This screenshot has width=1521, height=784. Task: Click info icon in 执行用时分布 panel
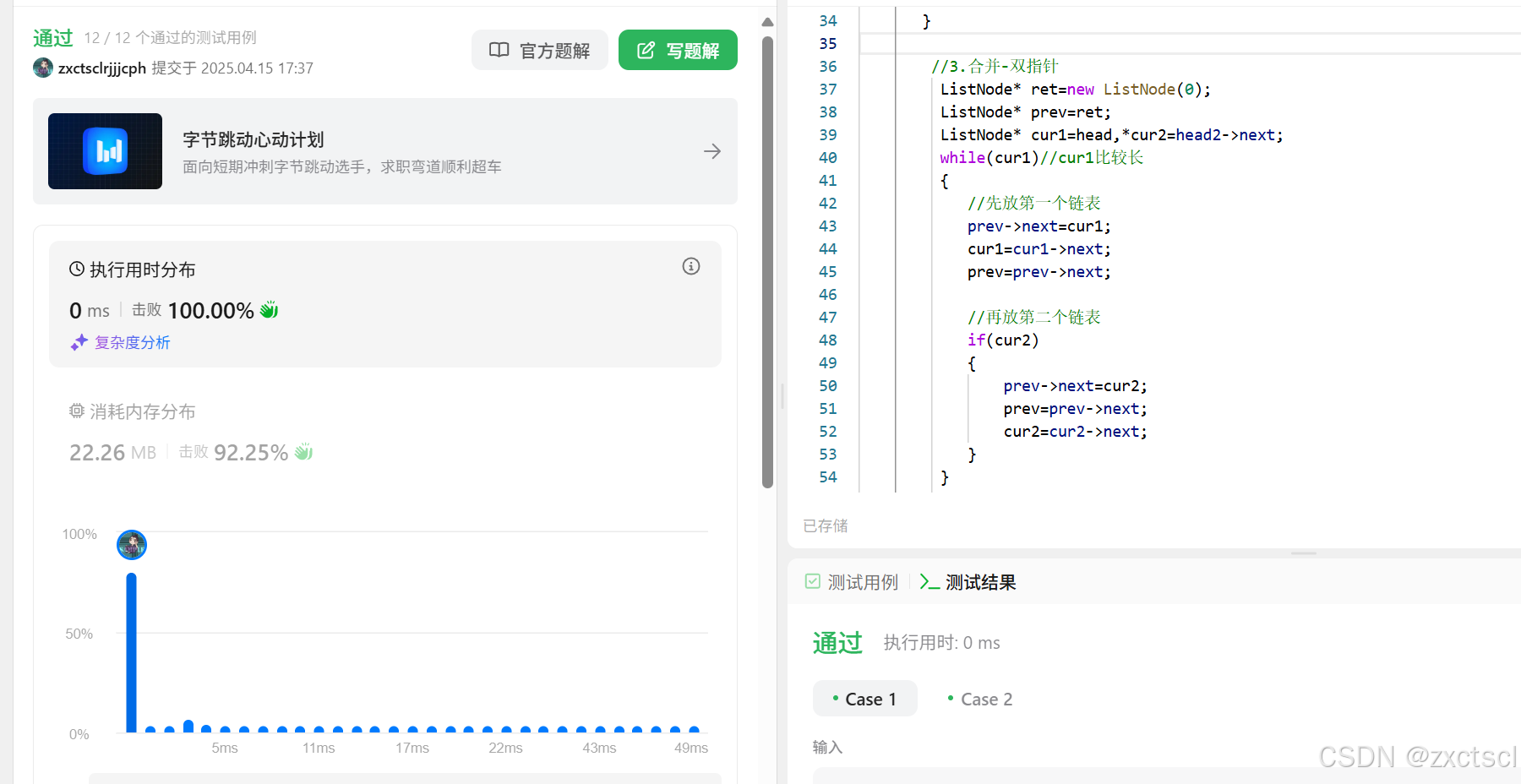(691, 266)
